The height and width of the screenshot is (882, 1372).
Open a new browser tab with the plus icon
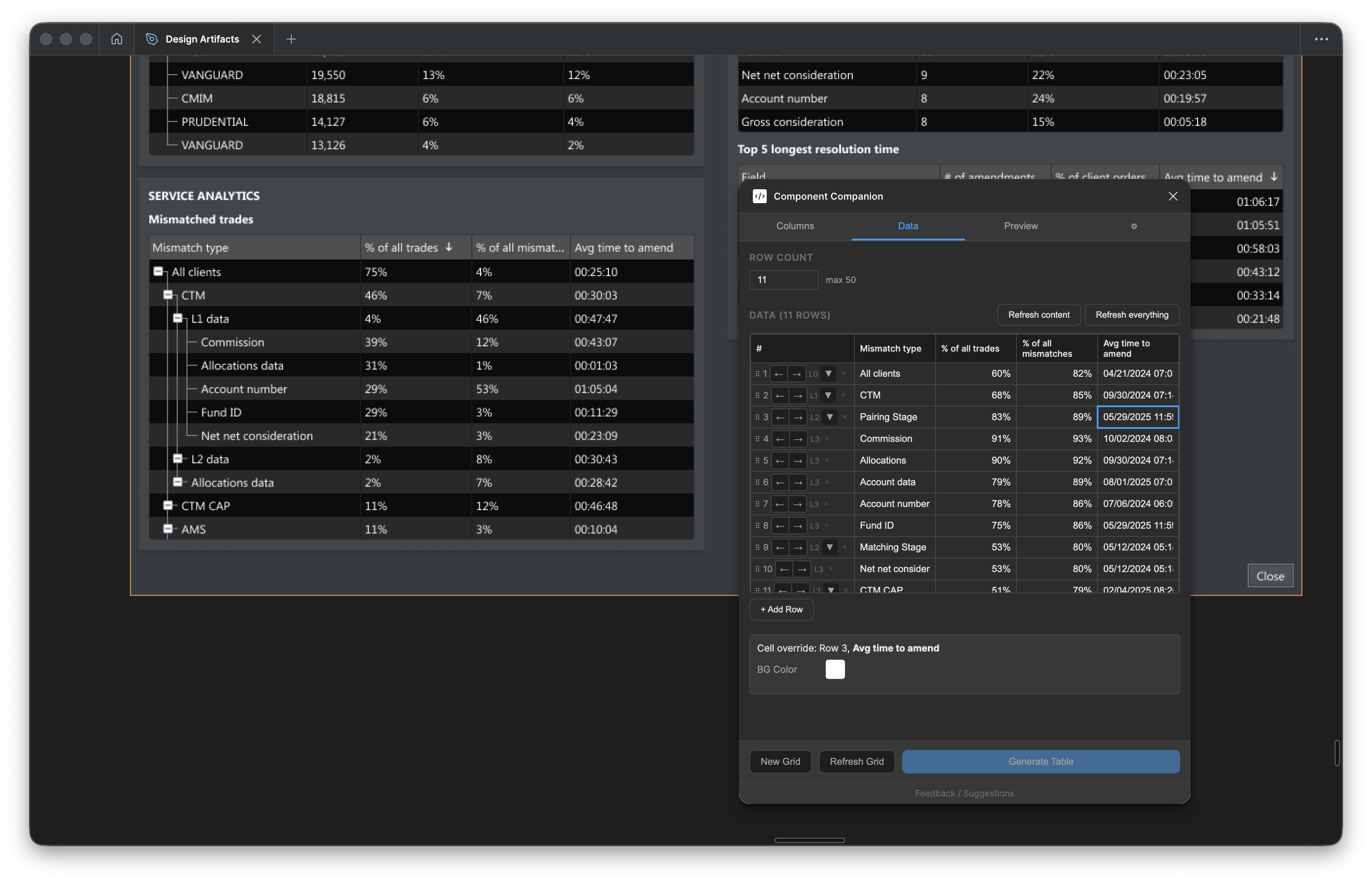292,39
